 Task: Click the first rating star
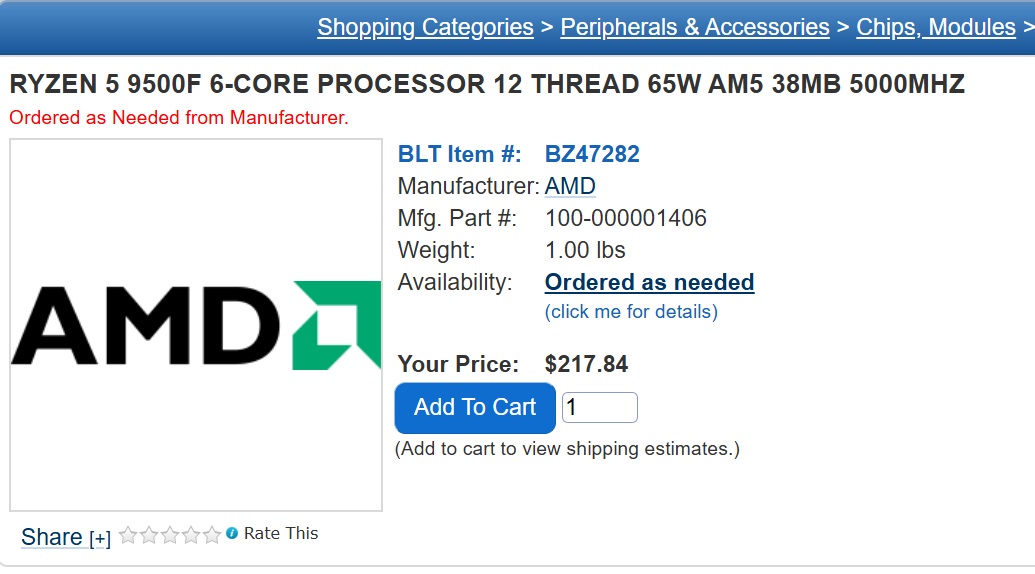[128, 535]
